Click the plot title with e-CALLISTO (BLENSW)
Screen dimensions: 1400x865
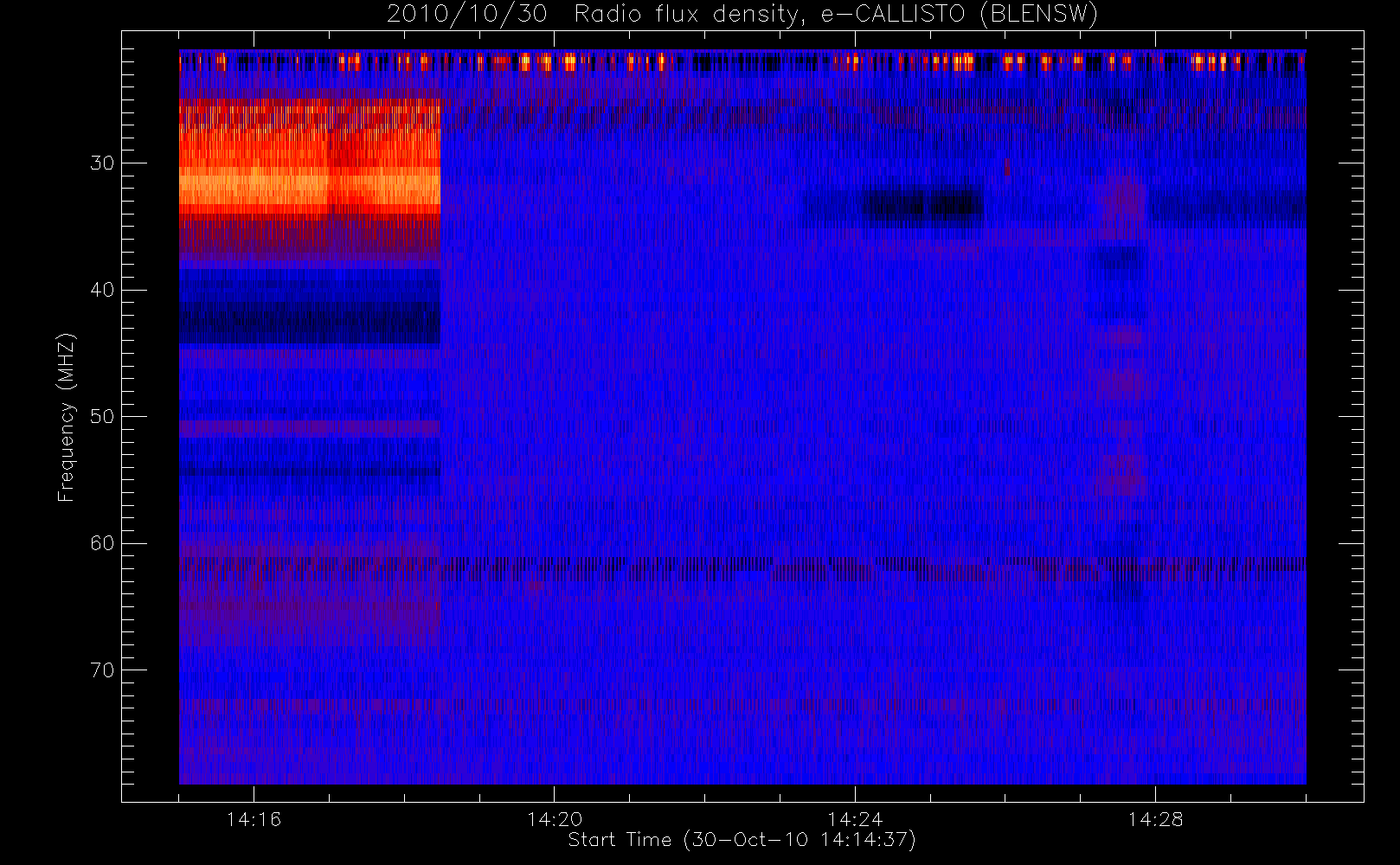tap(742, 14)
